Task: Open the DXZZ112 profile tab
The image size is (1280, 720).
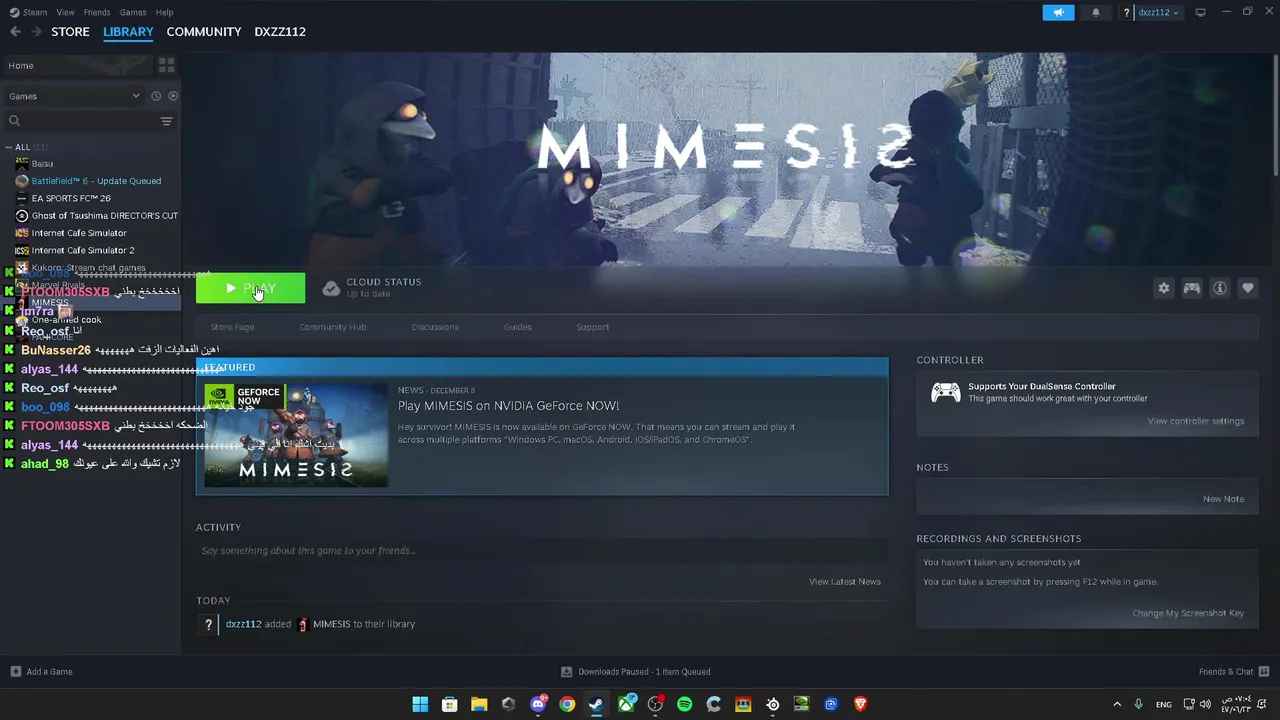Action: click(280, 32)
